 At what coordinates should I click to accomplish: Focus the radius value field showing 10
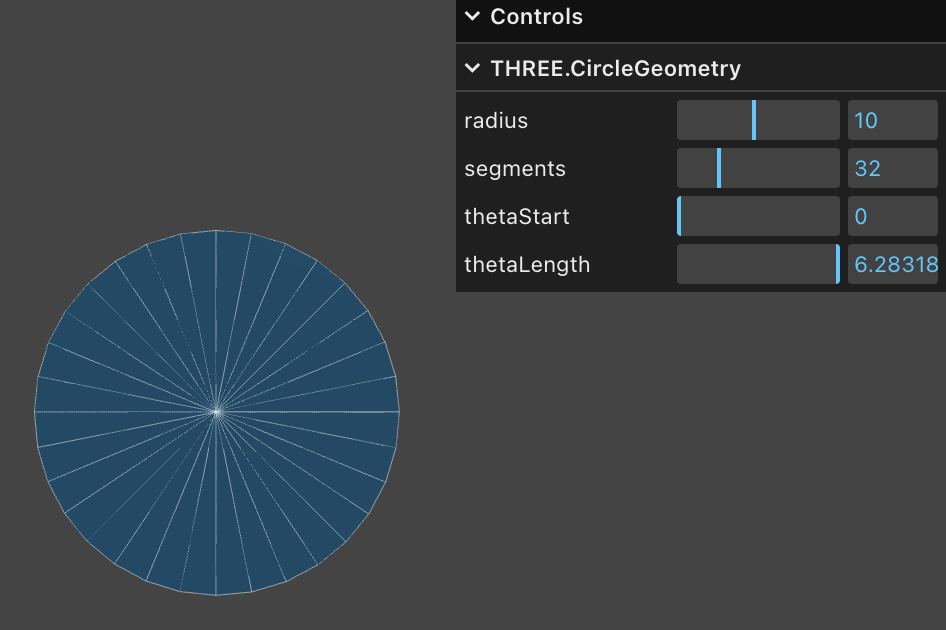click(892, 120)
